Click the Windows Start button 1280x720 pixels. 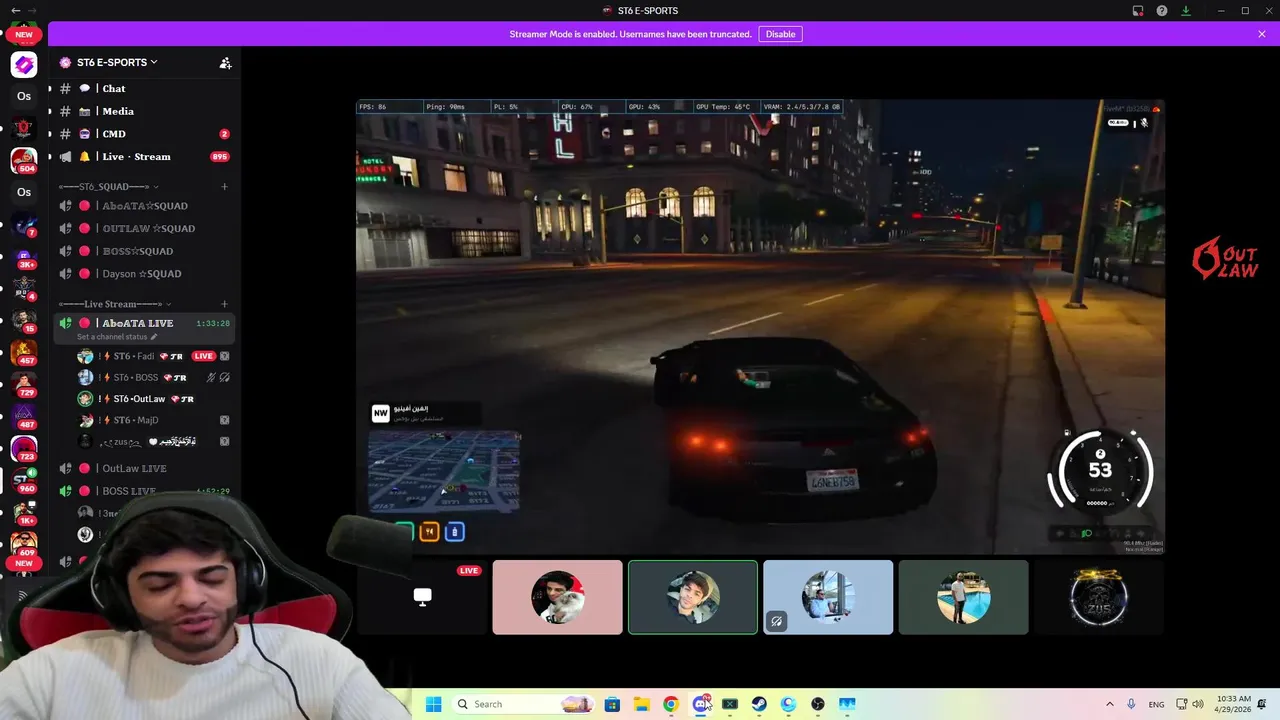[433, 704]
